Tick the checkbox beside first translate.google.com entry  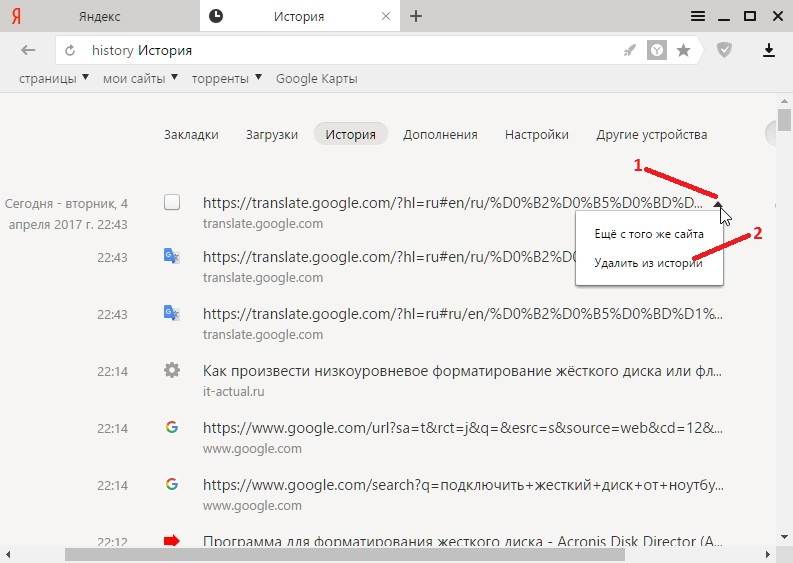pos(172,202)
